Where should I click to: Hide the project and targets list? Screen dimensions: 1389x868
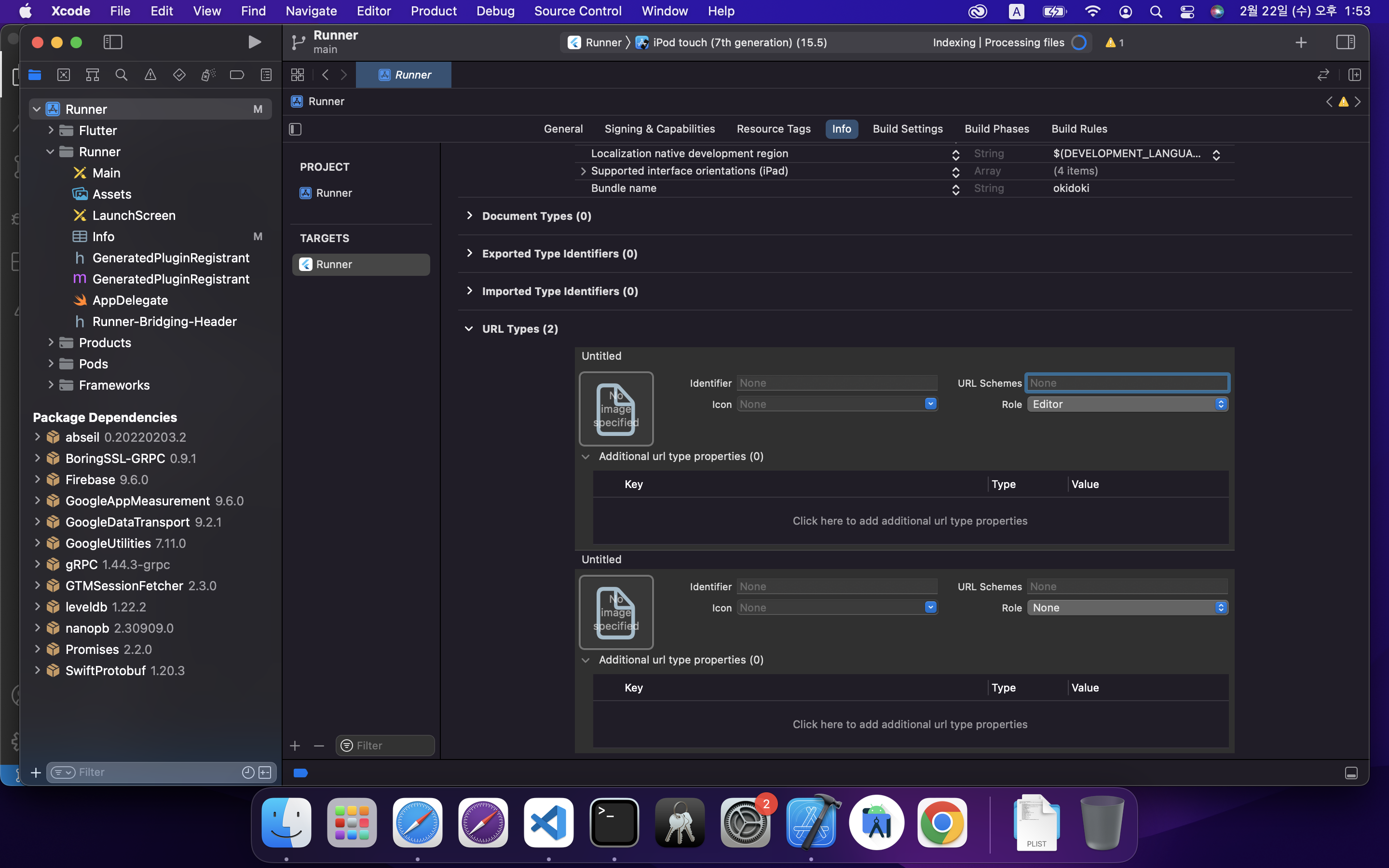coord(295,129)
